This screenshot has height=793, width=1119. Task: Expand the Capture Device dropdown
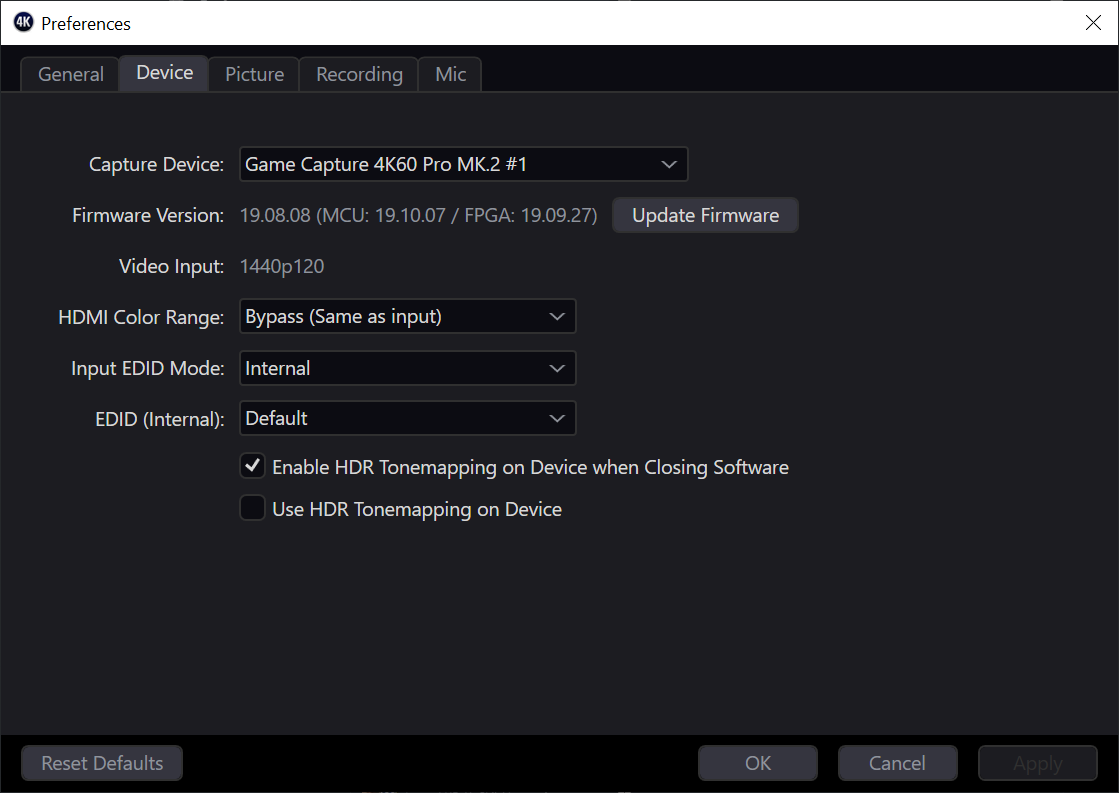click(x=463, y=164)
